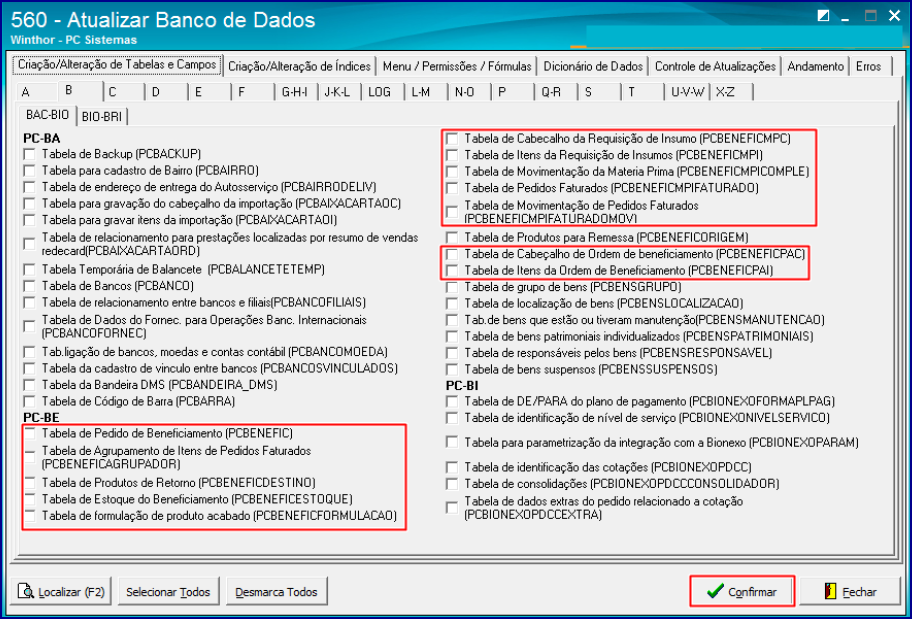912x619 pixels.
Task: Tick Tabela de Produtos de Retorno (PCBENEFICDESTINO)
Action: pos(29,483)
